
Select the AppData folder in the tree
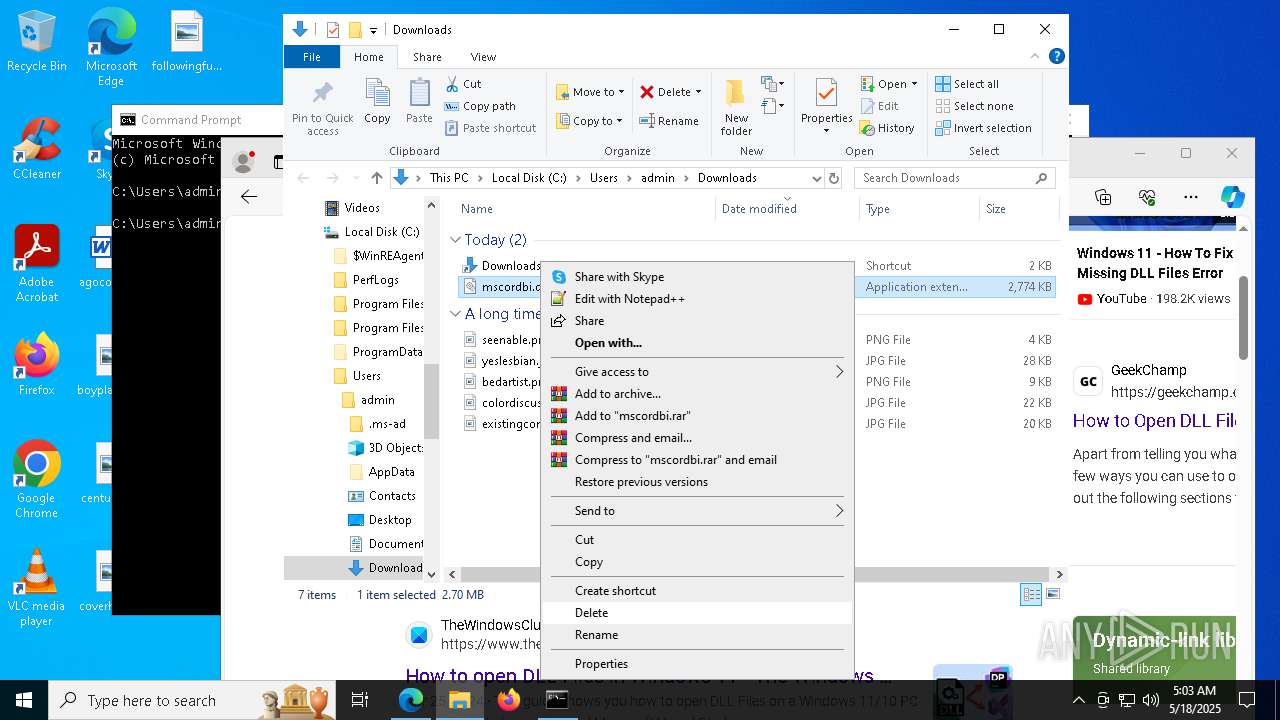coord(391,472)
